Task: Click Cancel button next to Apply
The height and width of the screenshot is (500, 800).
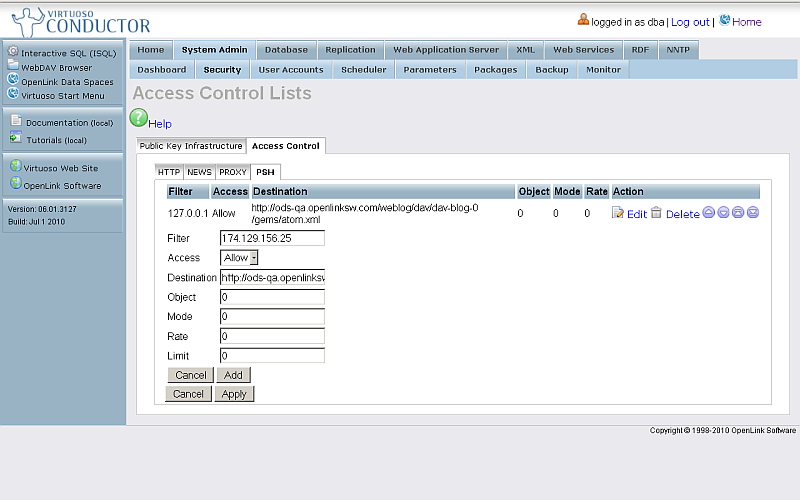Action: click(188, 394)
